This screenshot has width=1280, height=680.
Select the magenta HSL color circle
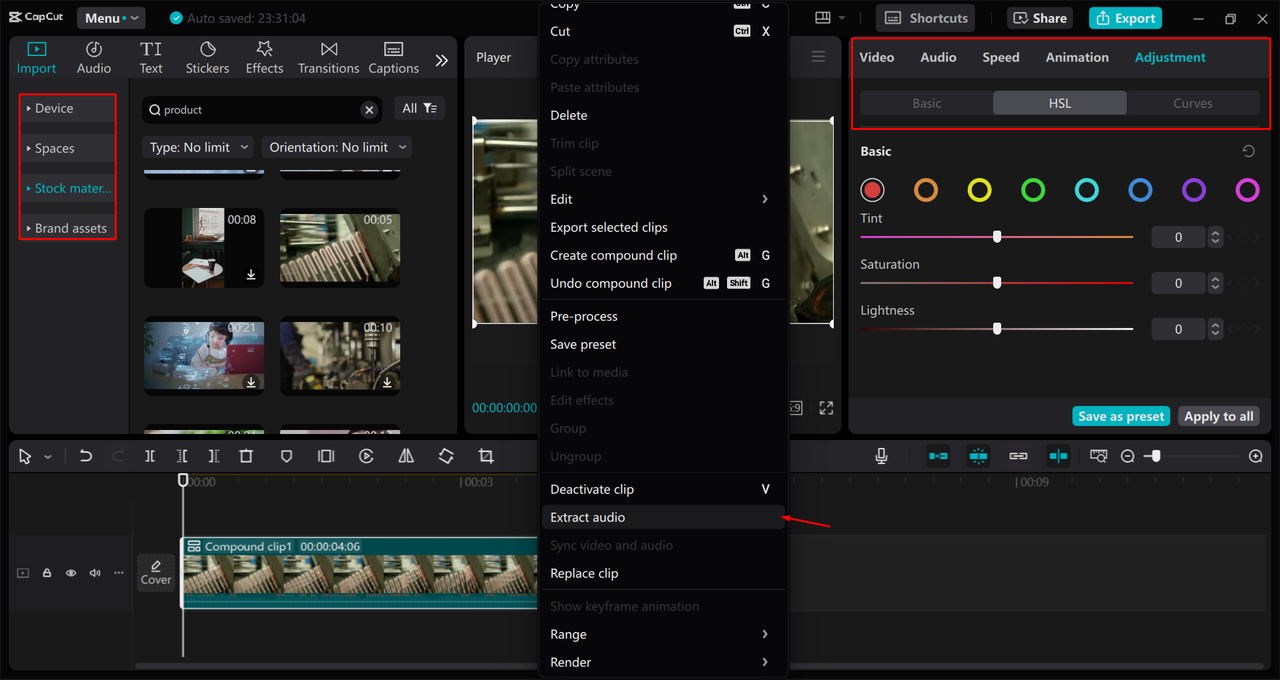(x=1247, y=190)
